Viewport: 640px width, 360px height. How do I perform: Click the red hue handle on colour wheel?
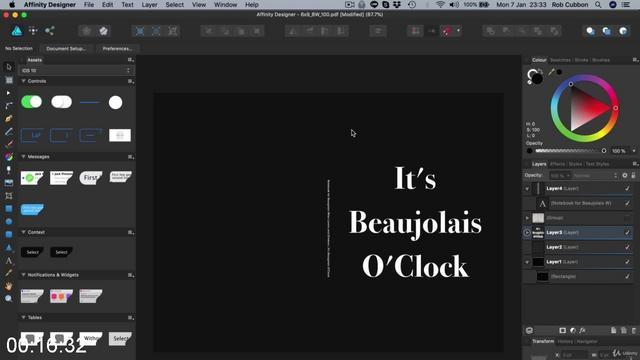(616, 108)
